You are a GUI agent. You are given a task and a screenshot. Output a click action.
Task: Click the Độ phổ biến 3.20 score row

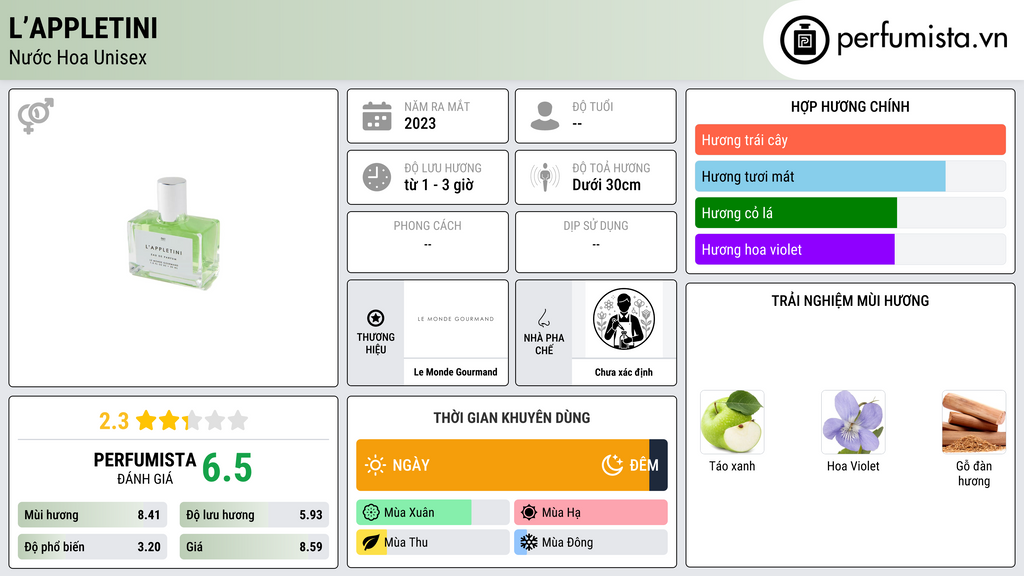[92, 547]
